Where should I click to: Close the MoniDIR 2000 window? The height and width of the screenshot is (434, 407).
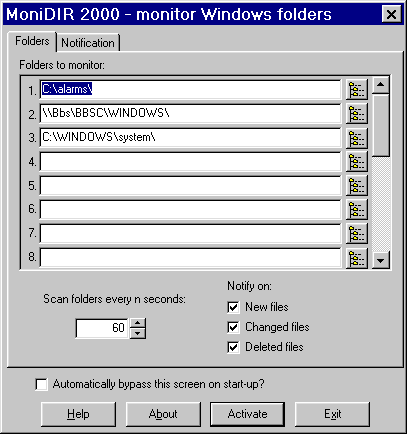tap(391, 14)
